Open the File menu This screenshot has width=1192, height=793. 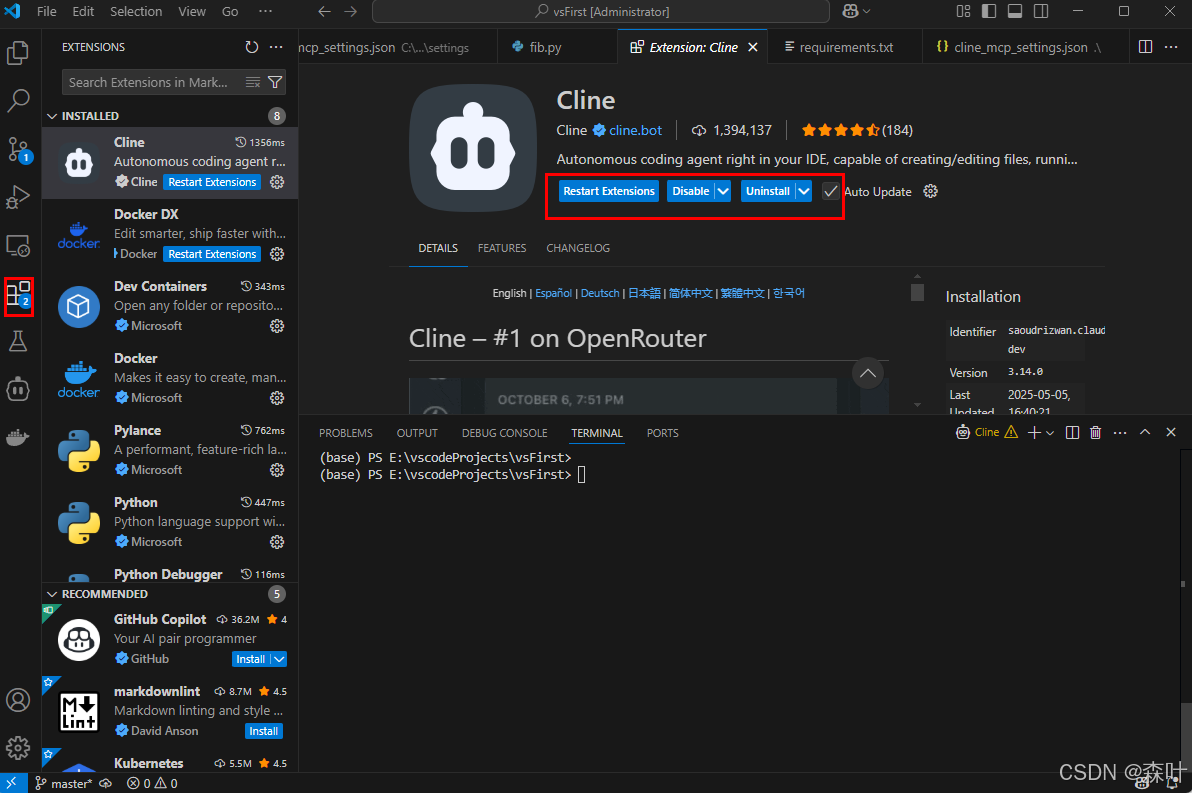coord(47,11)
